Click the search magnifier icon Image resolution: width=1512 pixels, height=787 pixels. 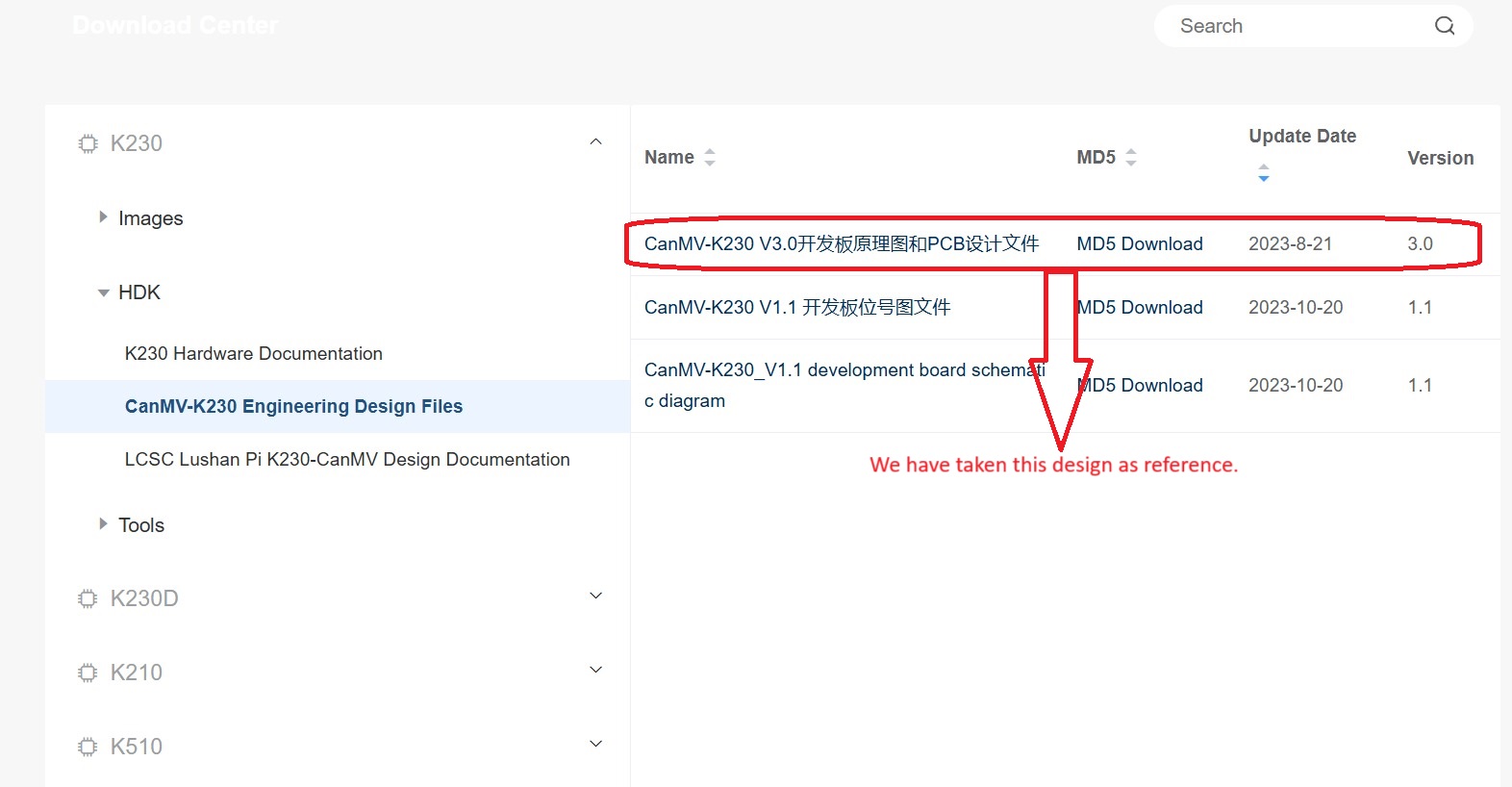coord(1444,26)
